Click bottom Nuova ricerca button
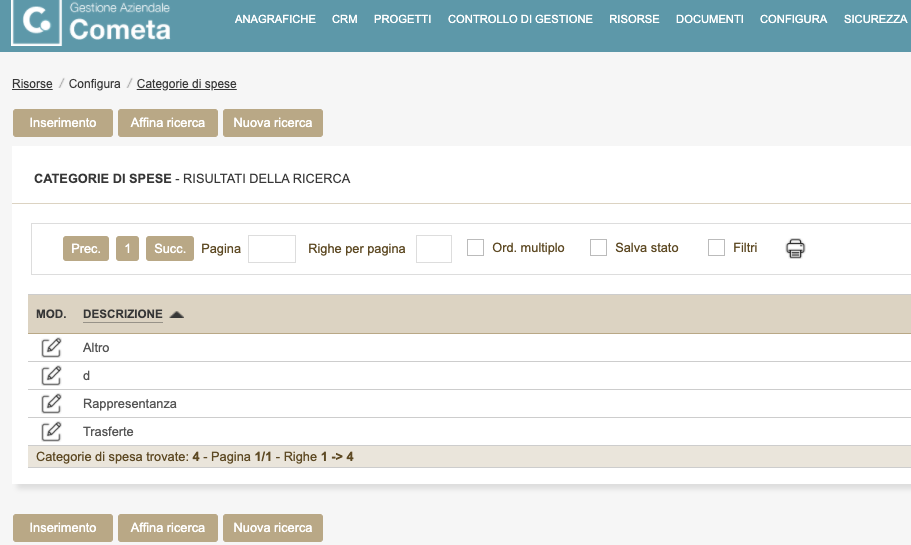 pos(272,528)
